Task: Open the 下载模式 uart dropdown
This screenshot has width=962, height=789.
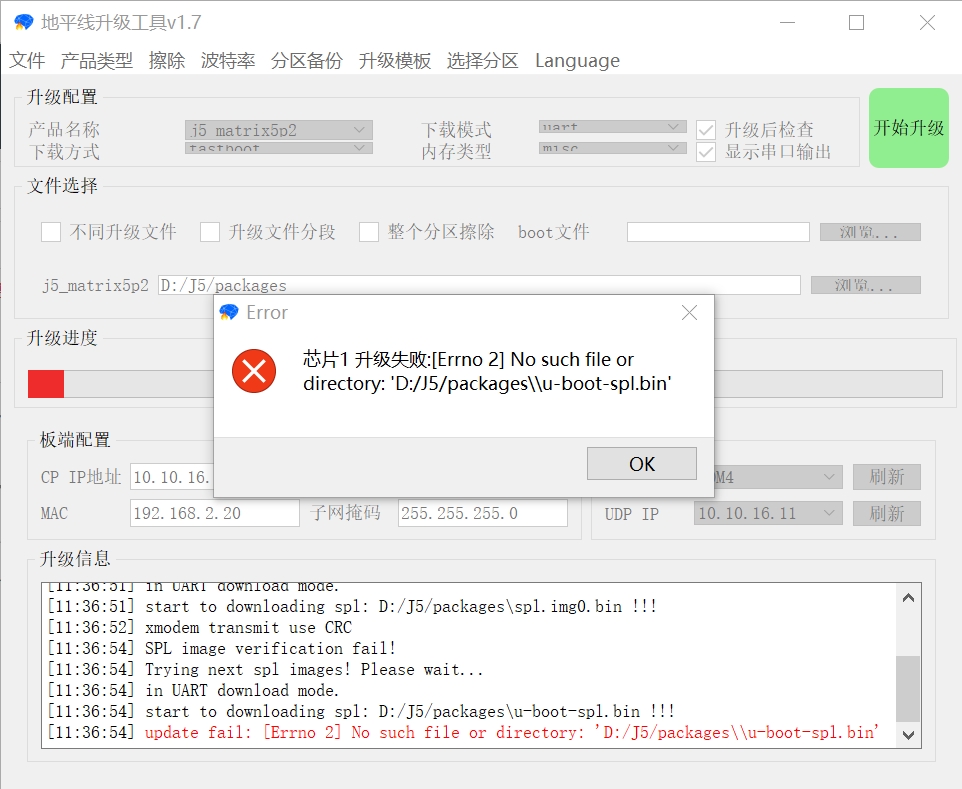Action: pos(610,127)
